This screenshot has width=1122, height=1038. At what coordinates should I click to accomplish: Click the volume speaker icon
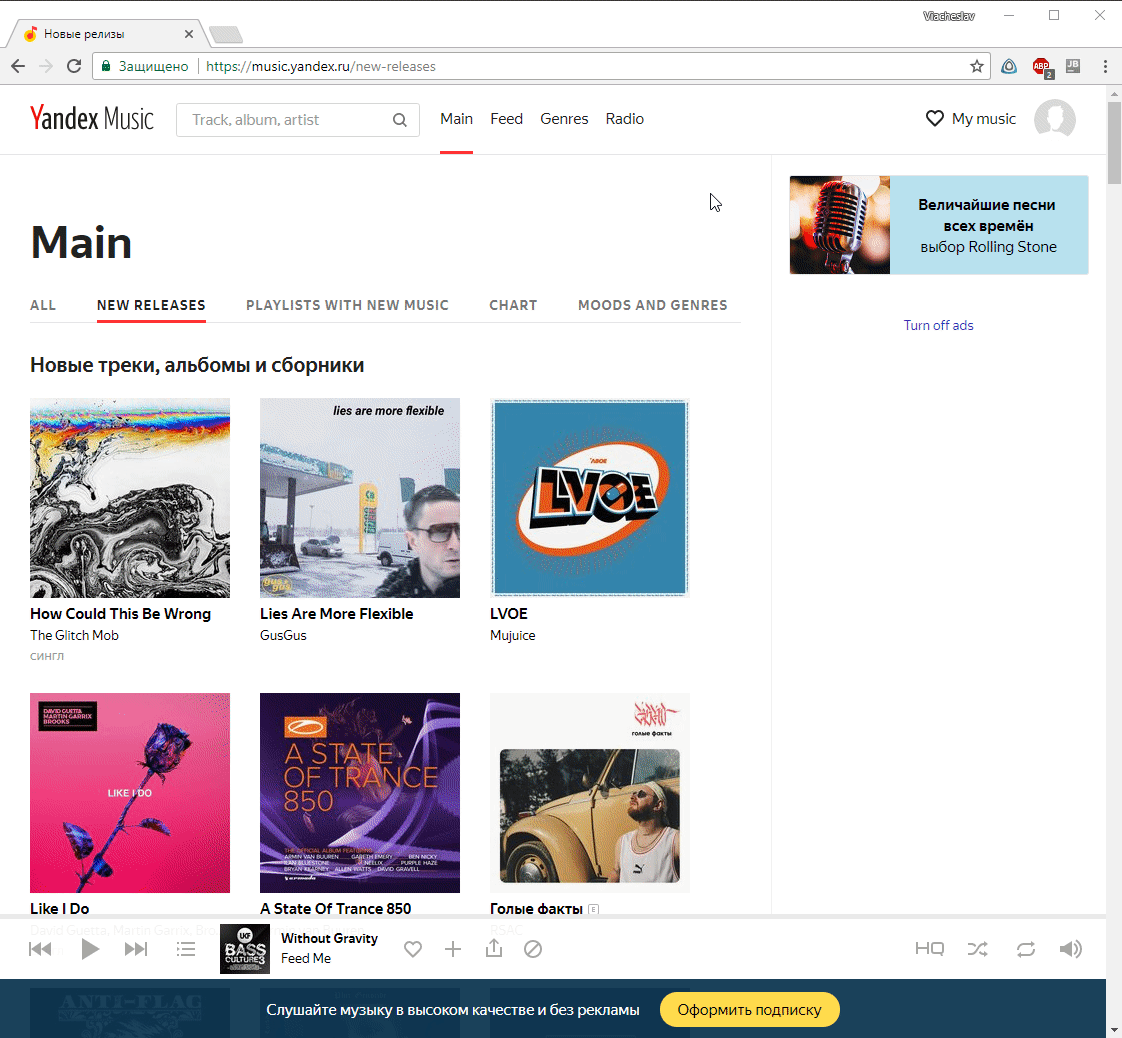point(1070,949)
